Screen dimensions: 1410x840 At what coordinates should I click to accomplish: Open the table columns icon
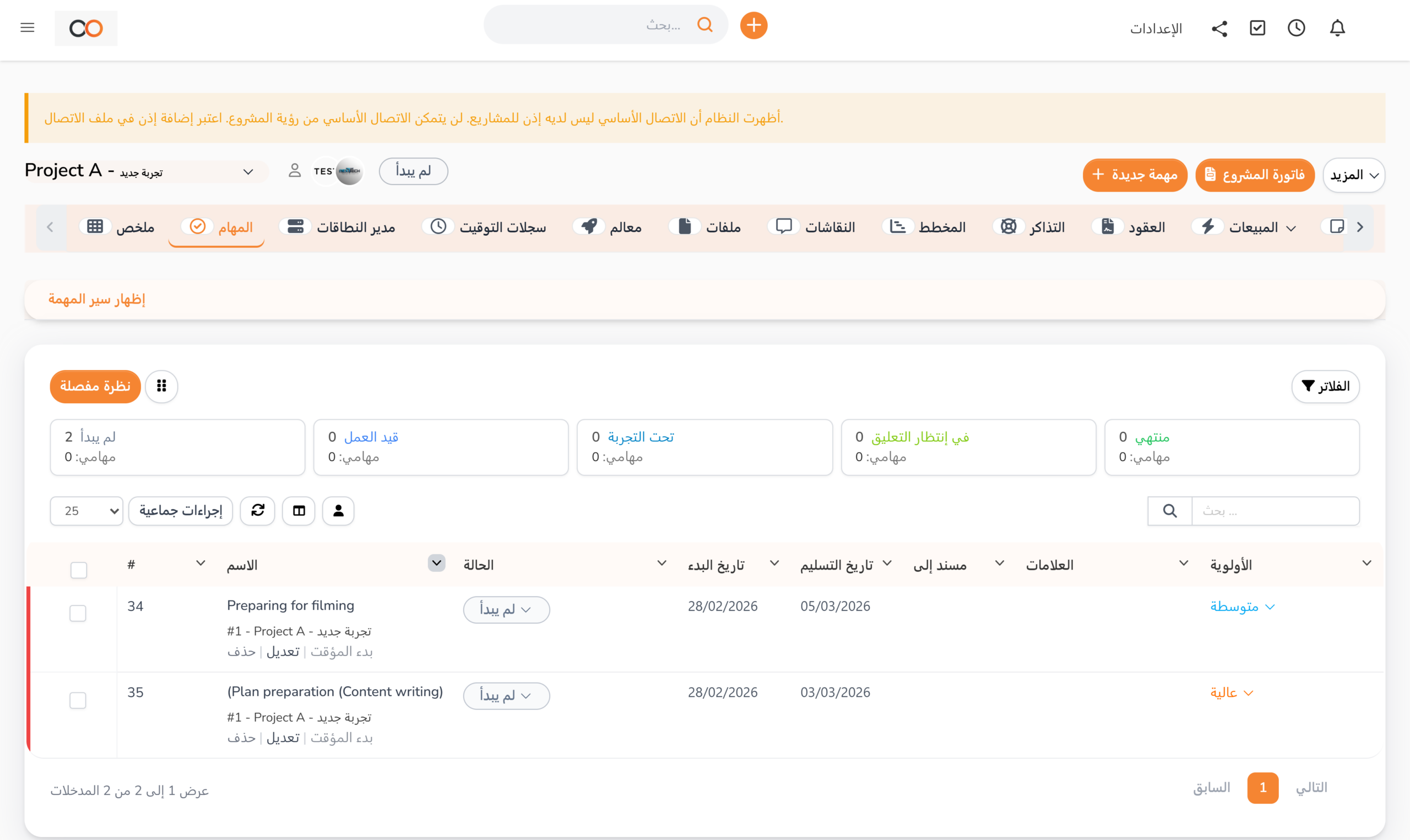pyautogui.click(x=298, y=511)
